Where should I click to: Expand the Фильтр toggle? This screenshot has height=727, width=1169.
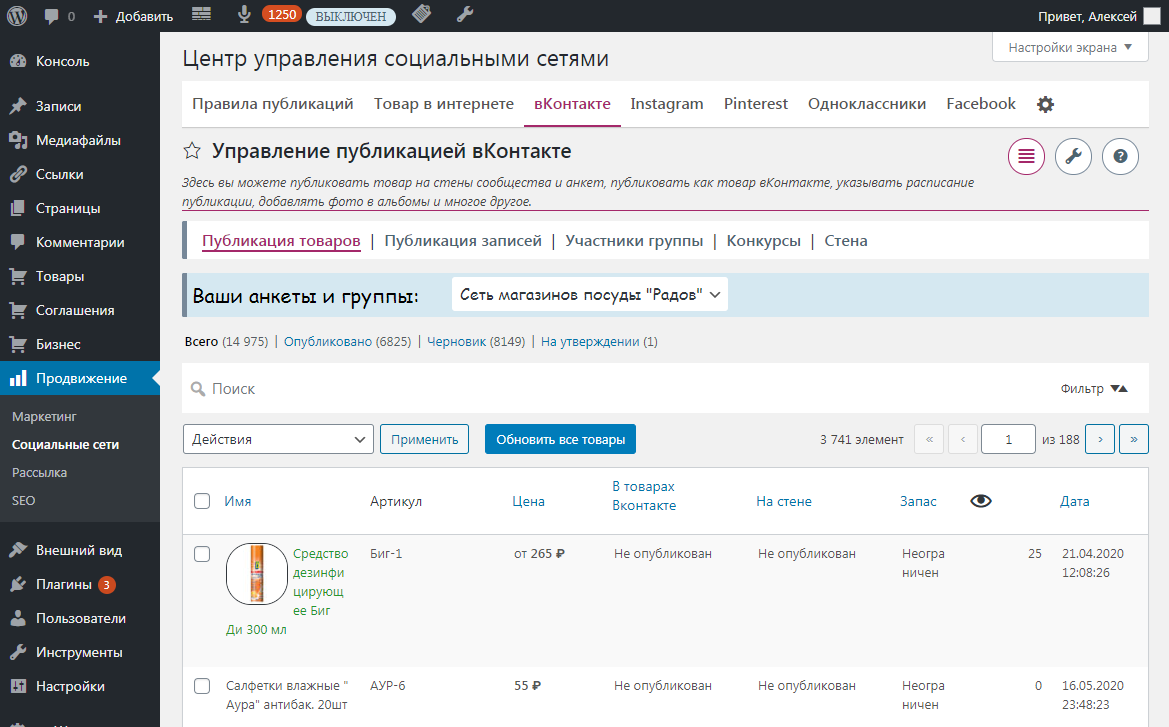1094,388
